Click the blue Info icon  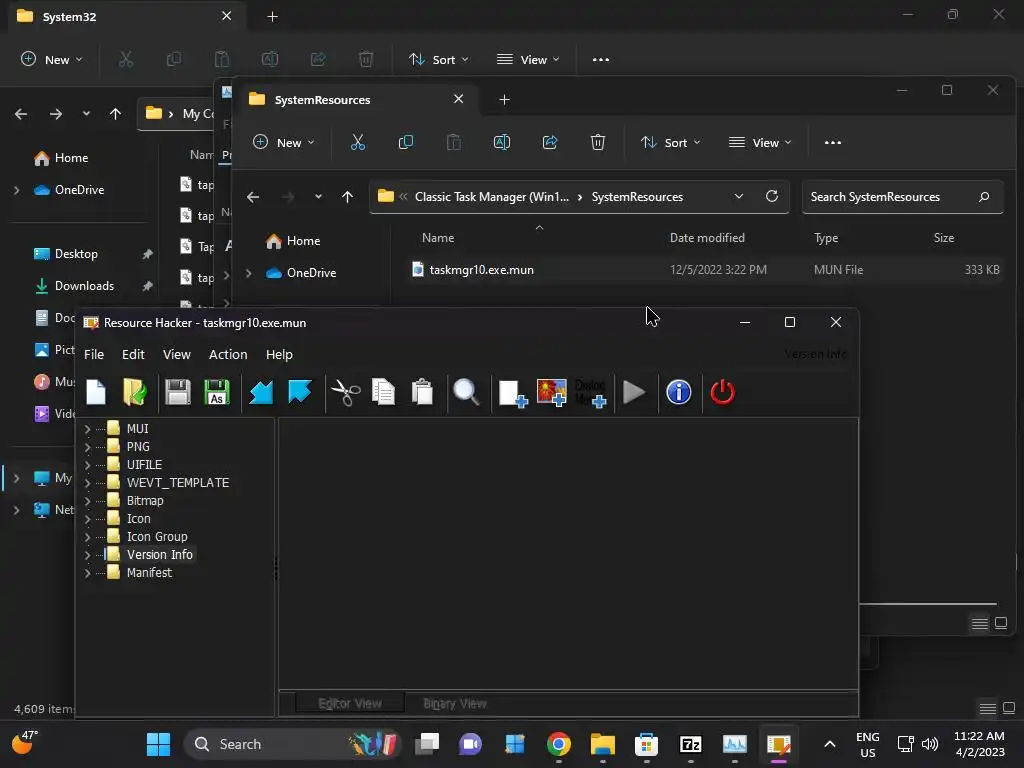pyautogui.click(x=679, y=392)
